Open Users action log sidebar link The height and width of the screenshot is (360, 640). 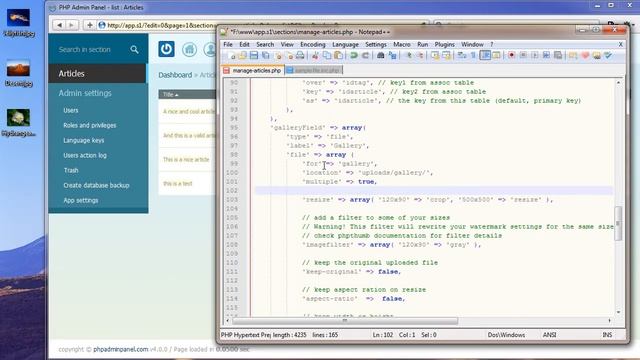pyautogui.click(x=84, y=156)
